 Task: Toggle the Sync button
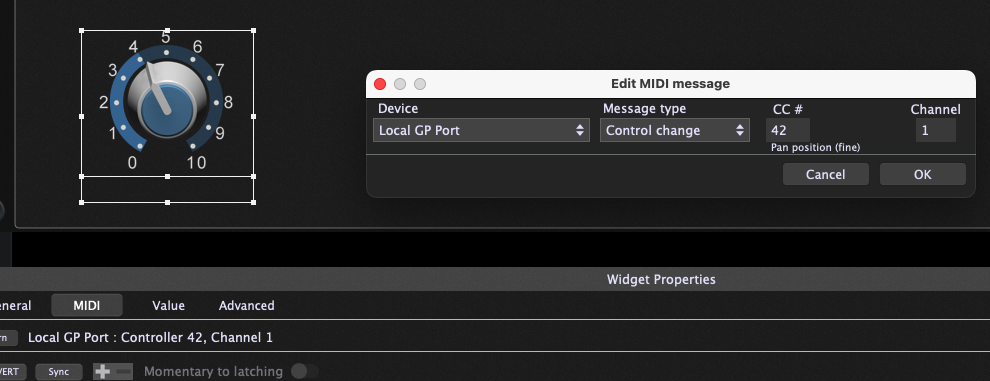[x=59, y=372]
